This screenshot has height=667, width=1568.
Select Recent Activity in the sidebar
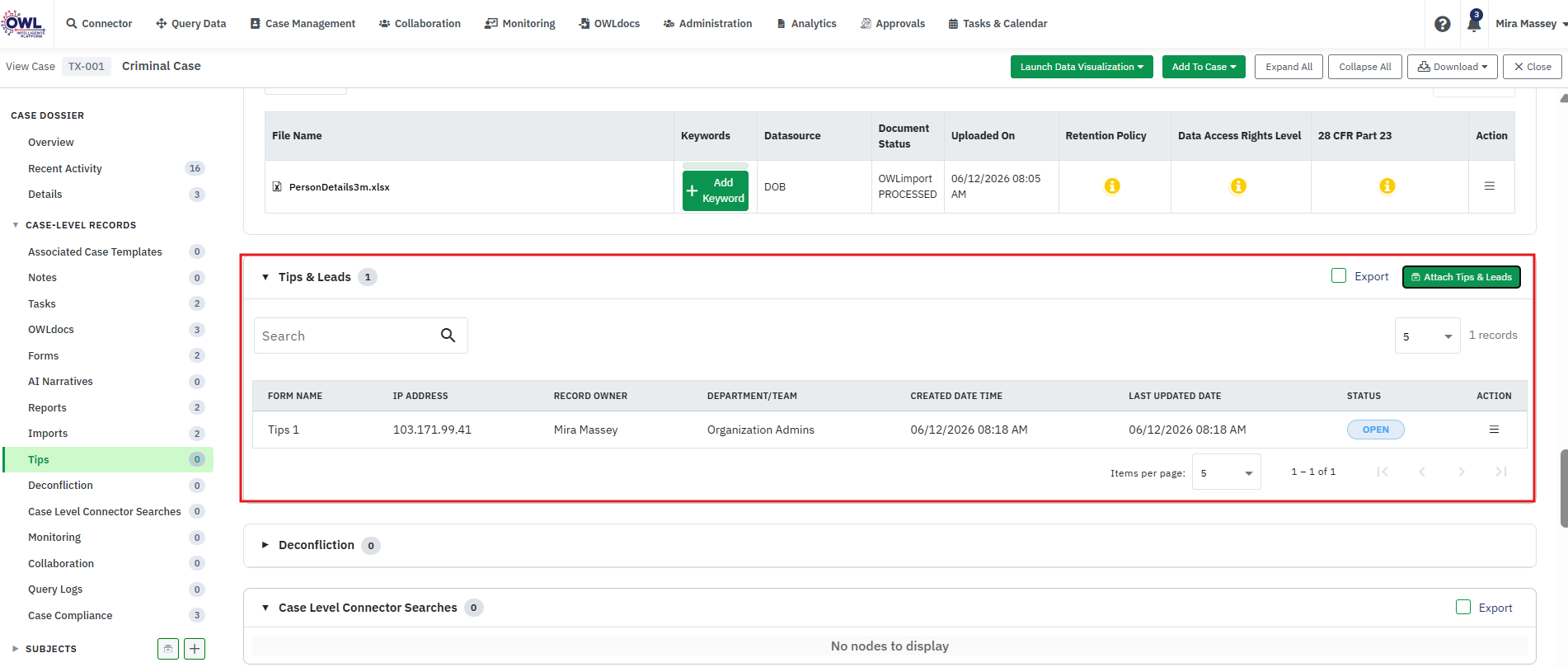(65, 169)
